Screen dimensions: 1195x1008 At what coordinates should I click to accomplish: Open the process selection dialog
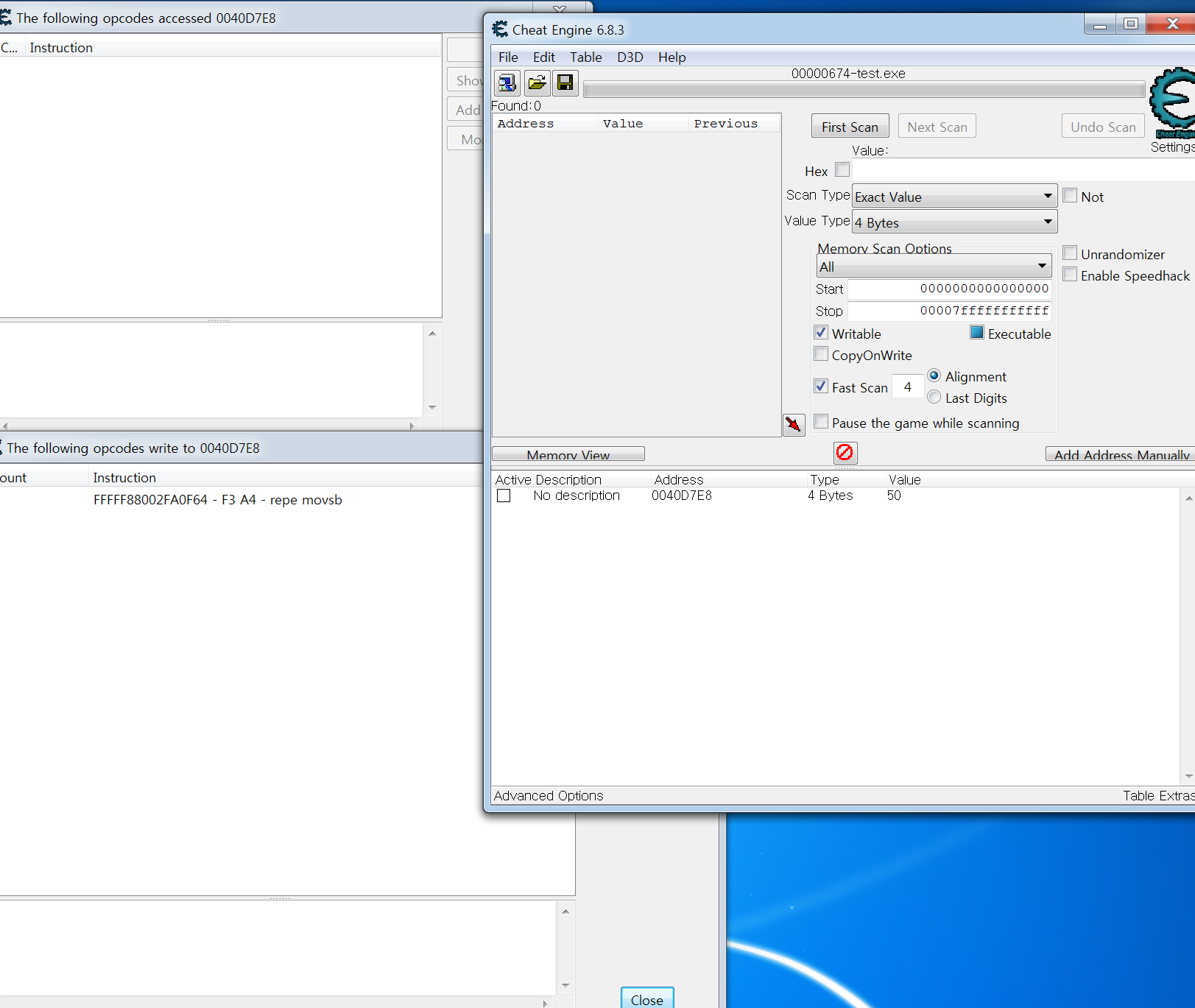(x=507, y=82)
